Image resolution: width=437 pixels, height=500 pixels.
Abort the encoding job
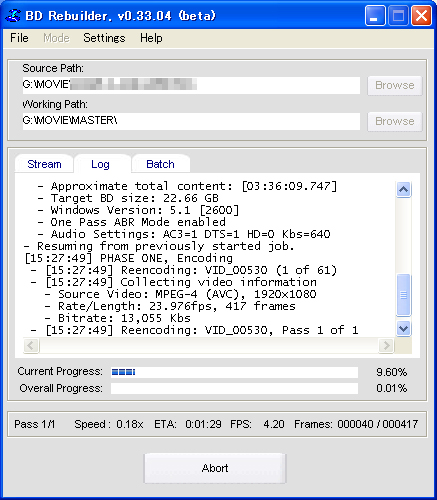[215, 468]
